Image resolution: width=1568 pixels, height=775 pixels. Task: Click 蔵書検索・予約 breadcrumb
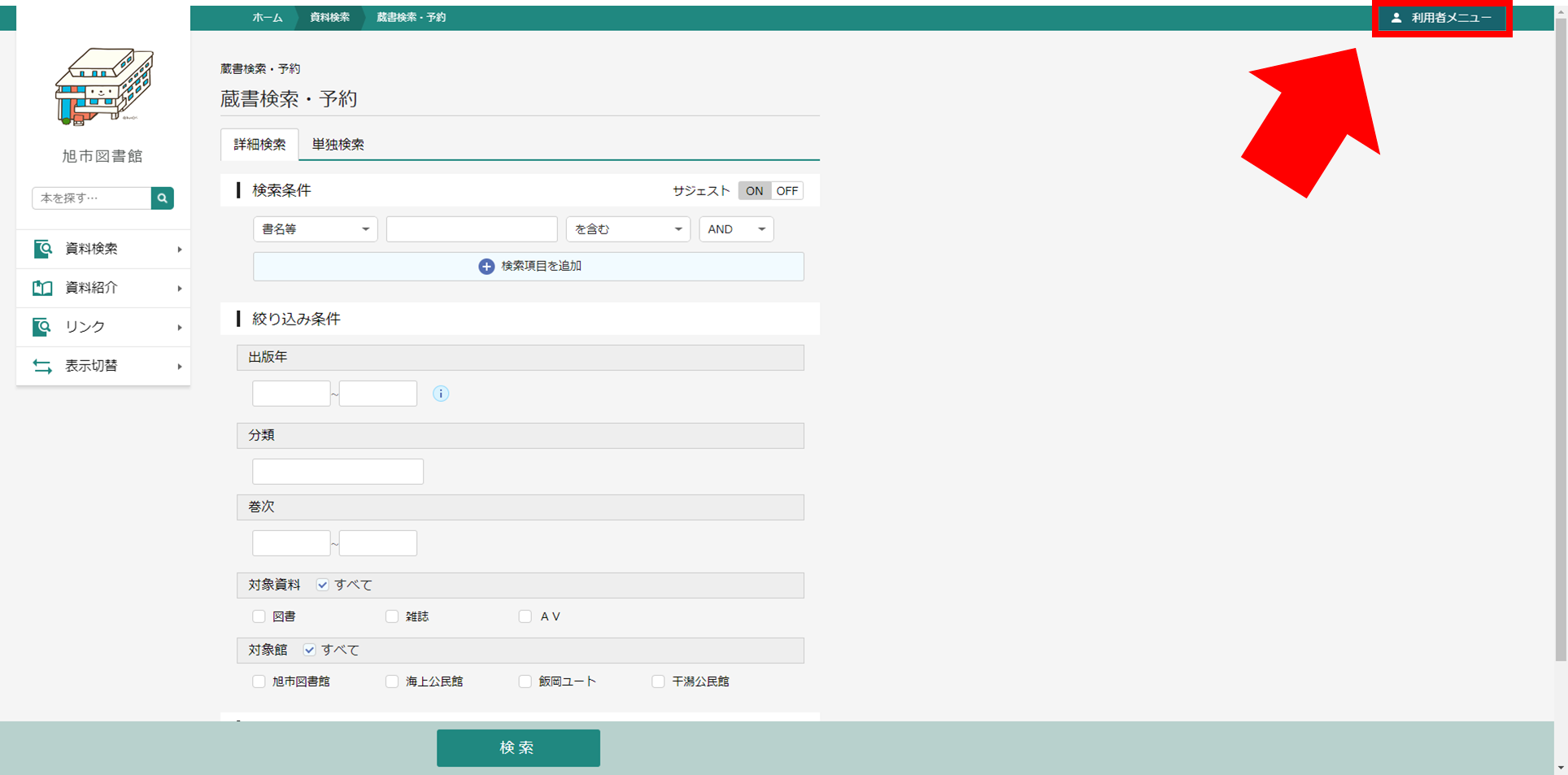(411, 17)
